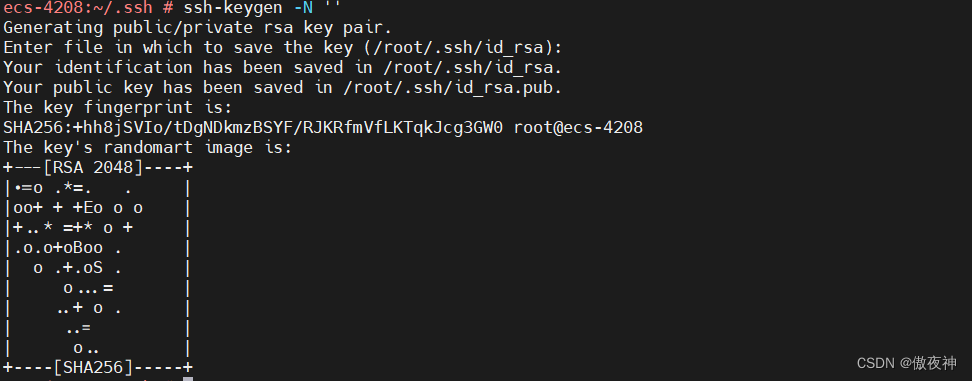The width and height of the screenshot is (972, 381).
Task: Click the 'Your identification has been saved' line
Action: tap(283, 68)
